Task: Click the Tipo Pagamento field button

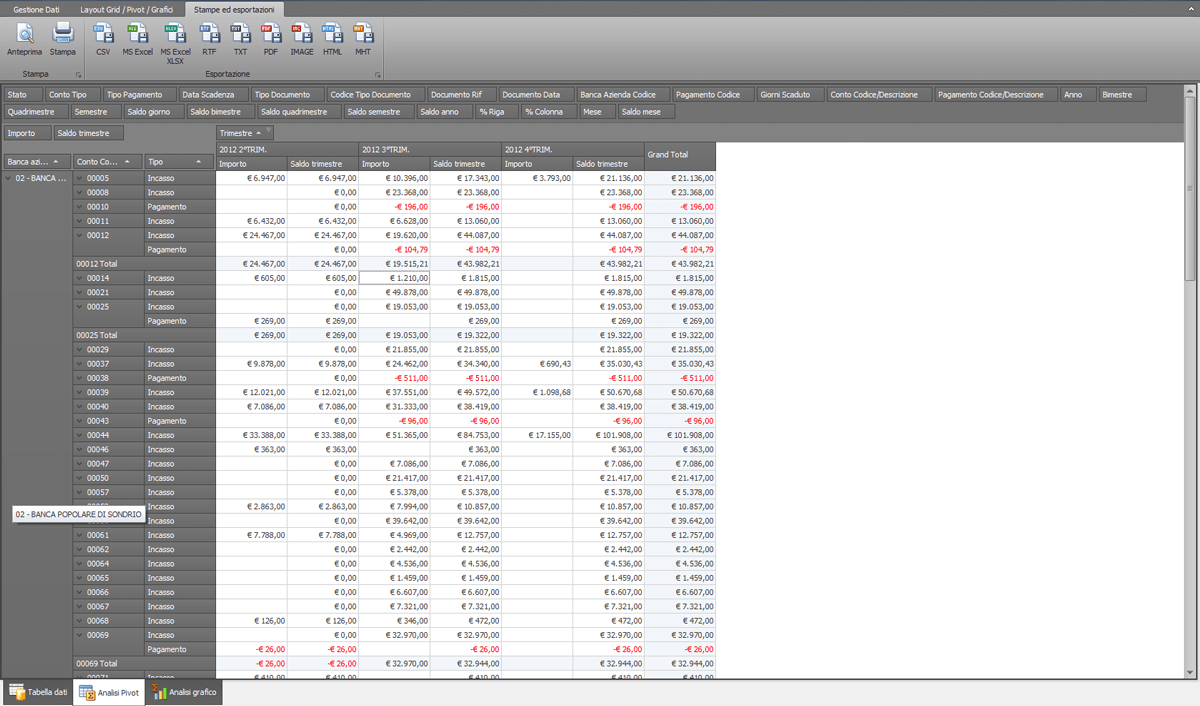Action: (x=134, y=95)
